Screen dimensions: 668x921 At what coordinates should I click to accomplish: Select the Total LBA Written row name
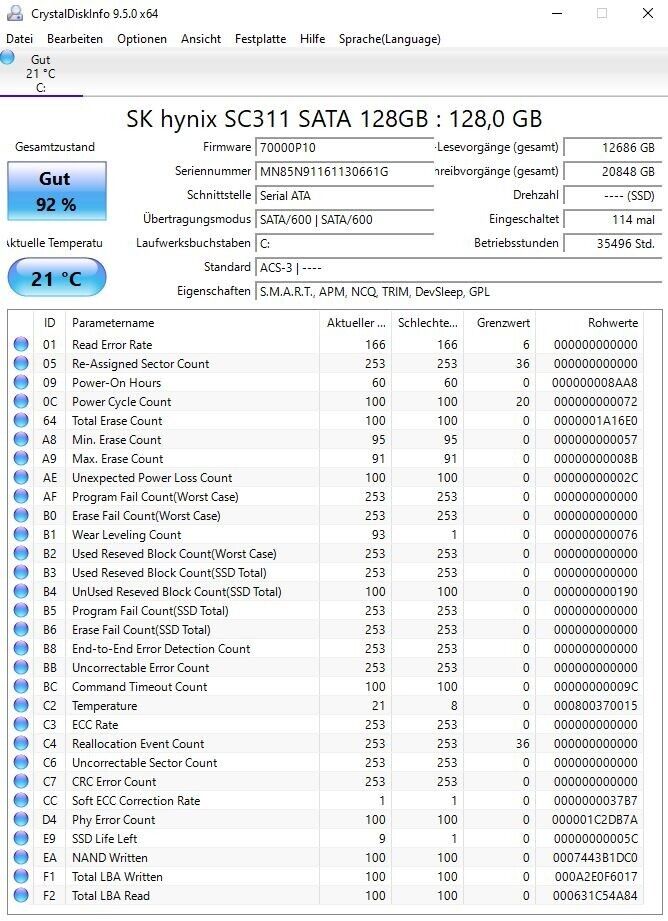[117, 876]
